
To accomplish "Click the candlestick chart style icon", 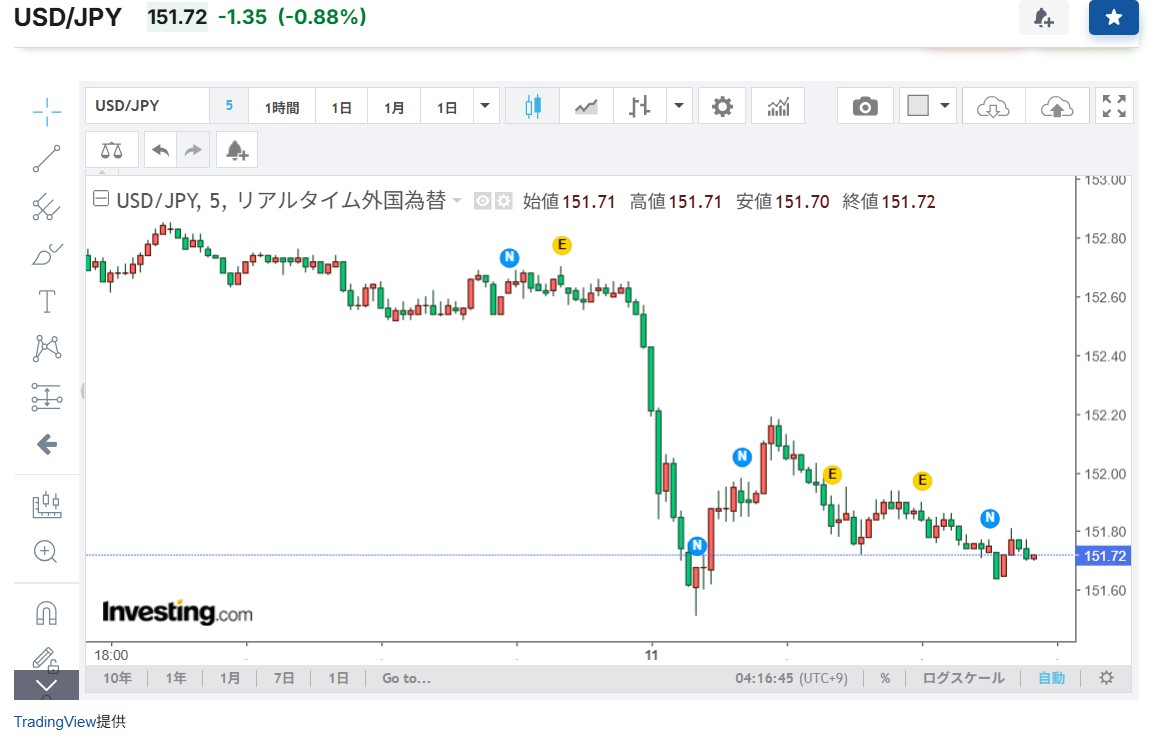I will [532, 106].
